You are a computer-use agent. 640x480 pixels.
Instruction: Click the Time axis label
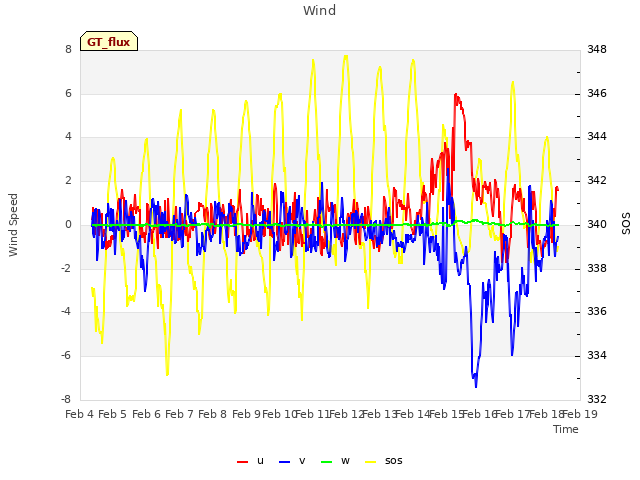(x=566, y=429)
